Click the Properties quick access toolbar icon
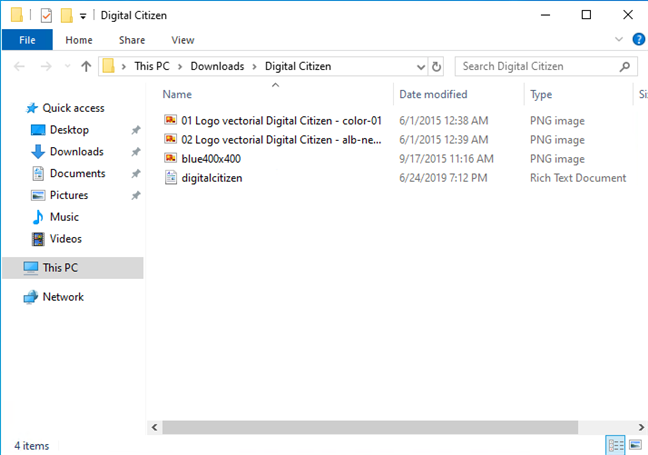Viewport: 648px width, 455px height. coord(46,16)
